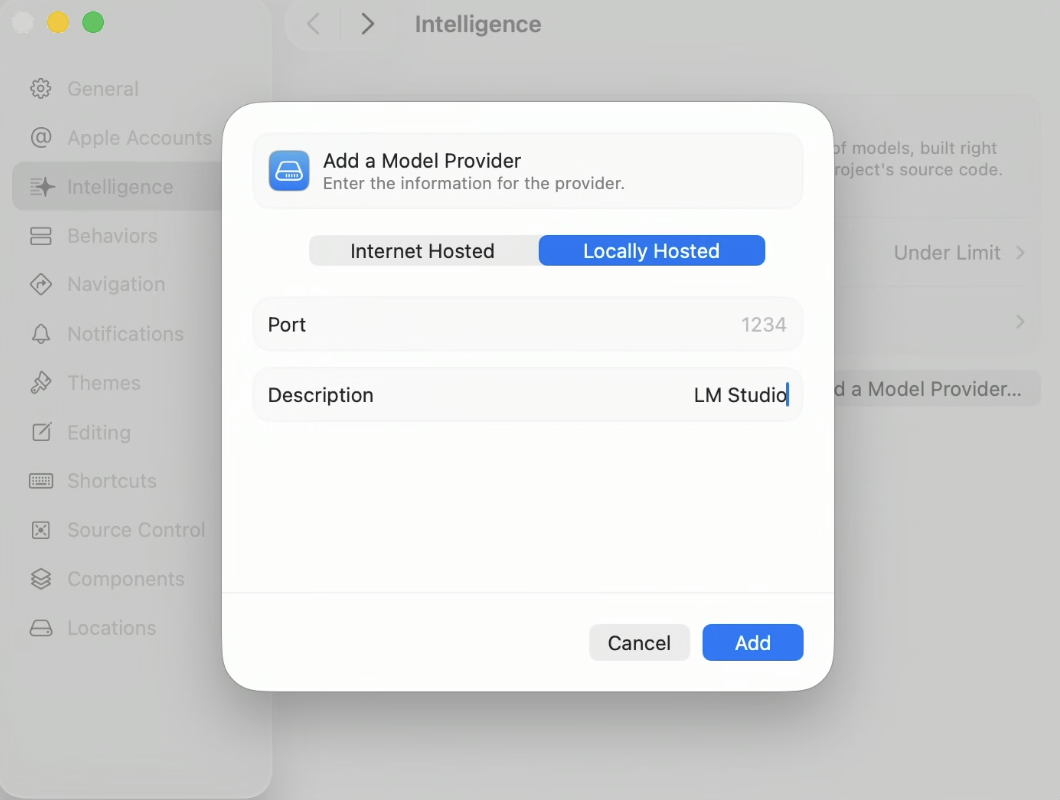
Task: Open Navigation settings pane
Action: click(116, 284)
